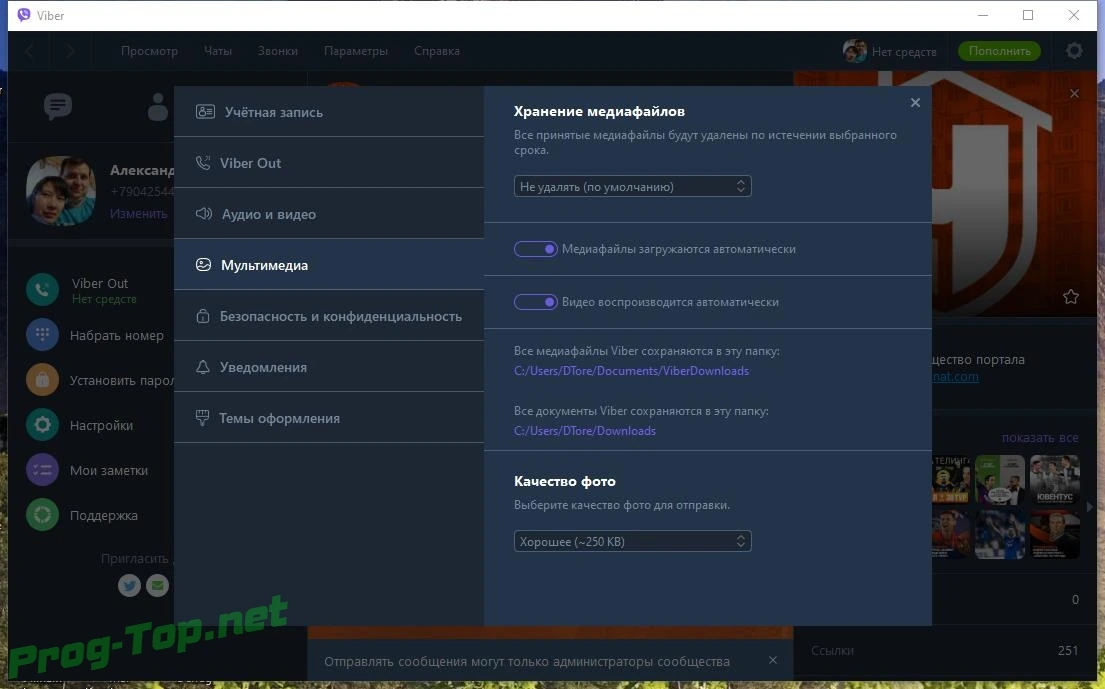Click the paintbrush icon beside Темы оформления
The height and width of the screenshot is (689, 1105).
tap(202, 418)
